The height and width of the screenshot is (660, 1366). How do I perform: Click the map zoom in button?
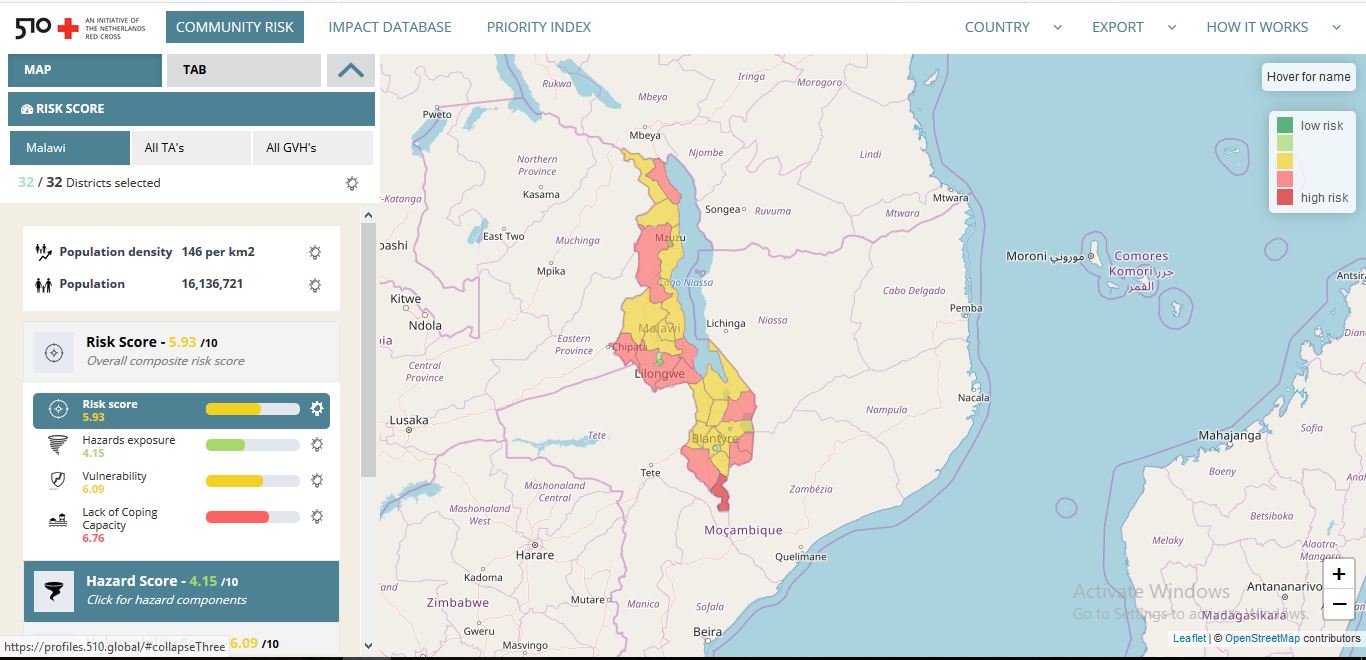pyautogui.click(x=1338, y=573)
